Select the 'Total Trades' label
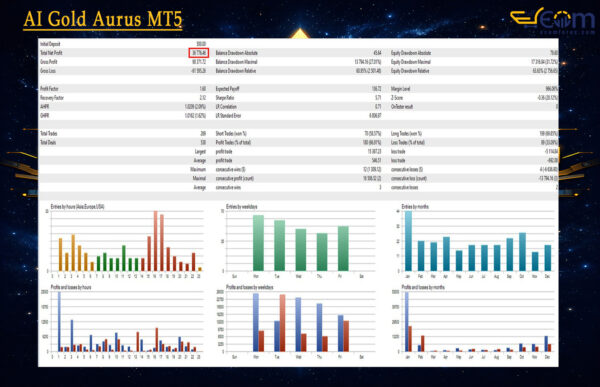Screen dimensions: 600x387 tap(49, 134)
